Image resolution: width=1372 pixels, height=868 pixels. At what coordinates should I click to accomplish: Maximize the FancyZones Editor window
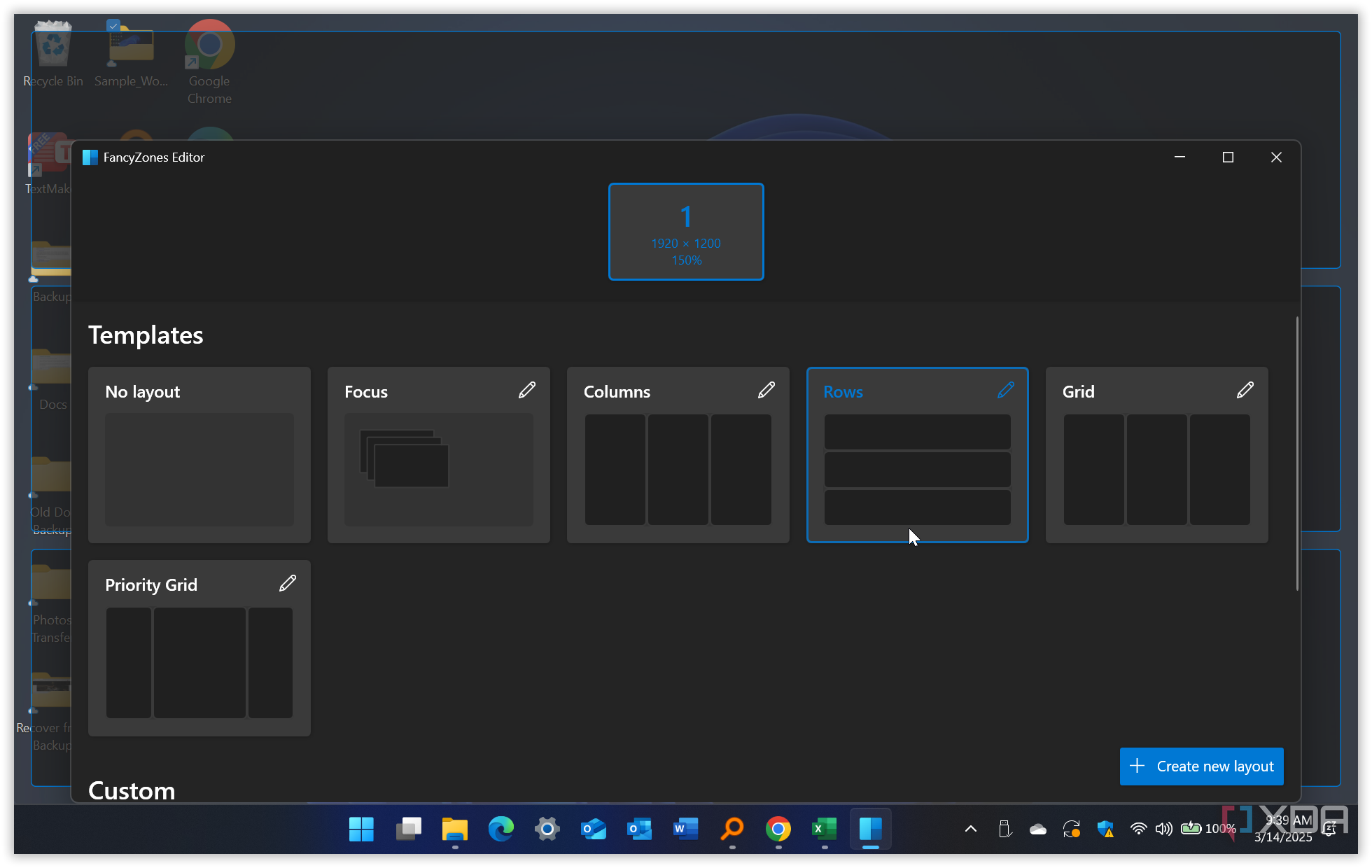[x=1228, y=157]
